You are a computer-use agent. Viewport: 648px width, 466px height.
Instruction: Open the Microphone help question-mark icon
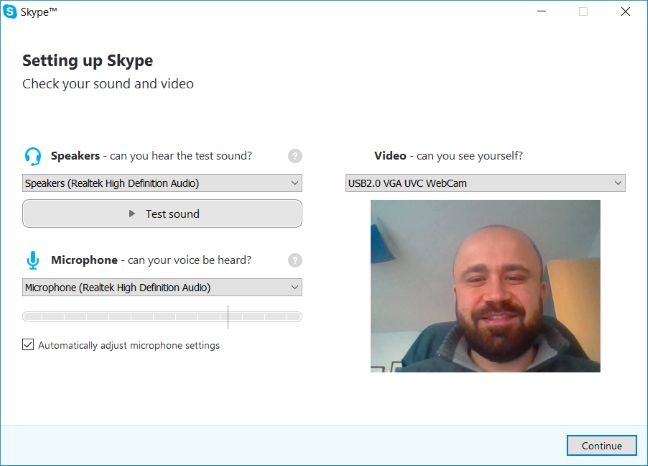(295, 260)
